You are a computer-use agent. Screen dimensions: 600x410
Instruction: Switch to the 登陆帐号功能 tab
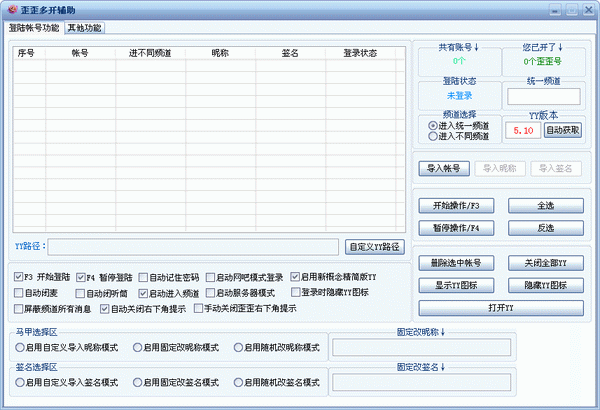pyautogui.click(x=34, y=28)
